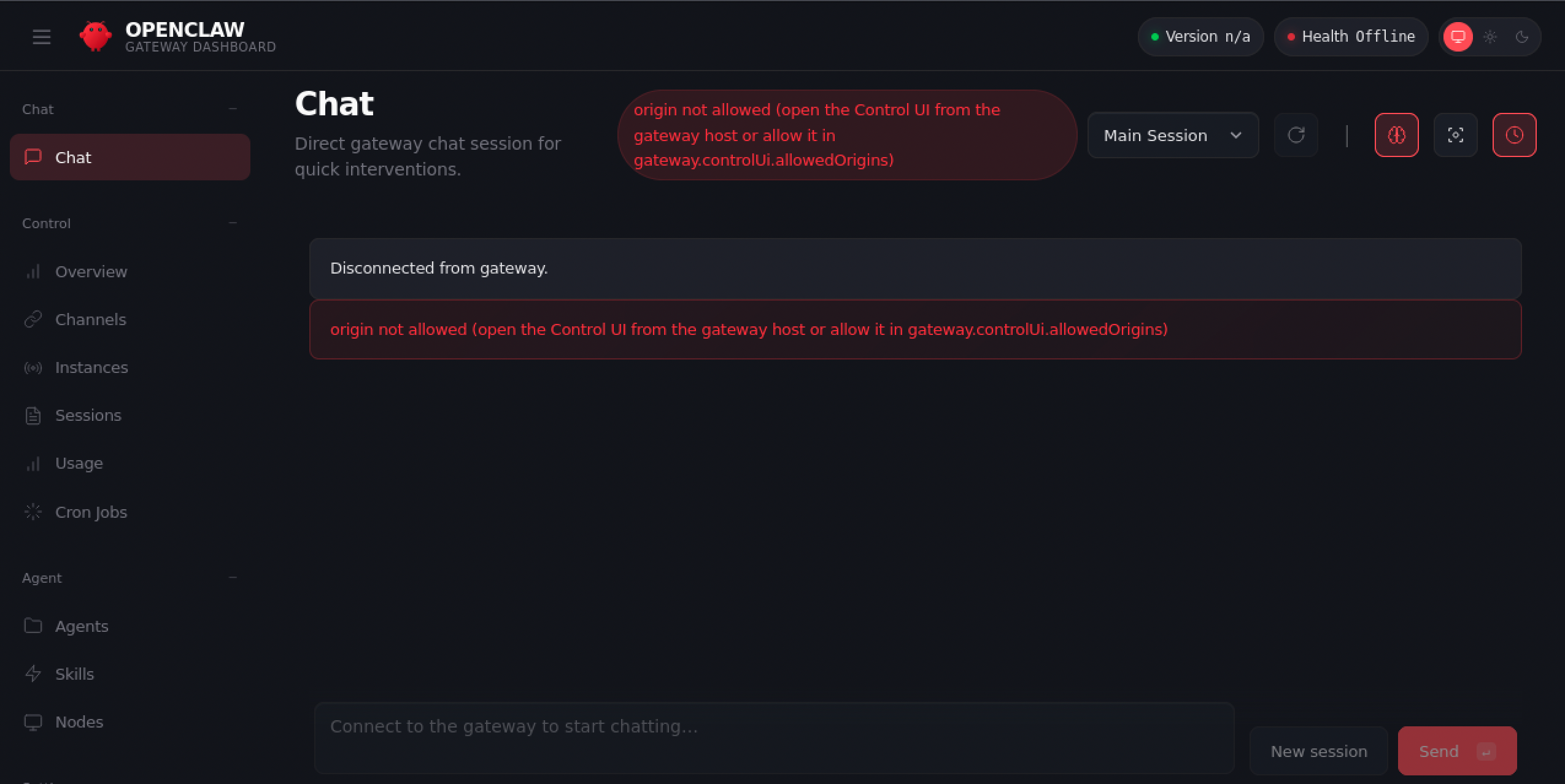Screen dimensions: 1565x784
Task: Collapse the Agent sidebar section
Action: tap(233, 578)
